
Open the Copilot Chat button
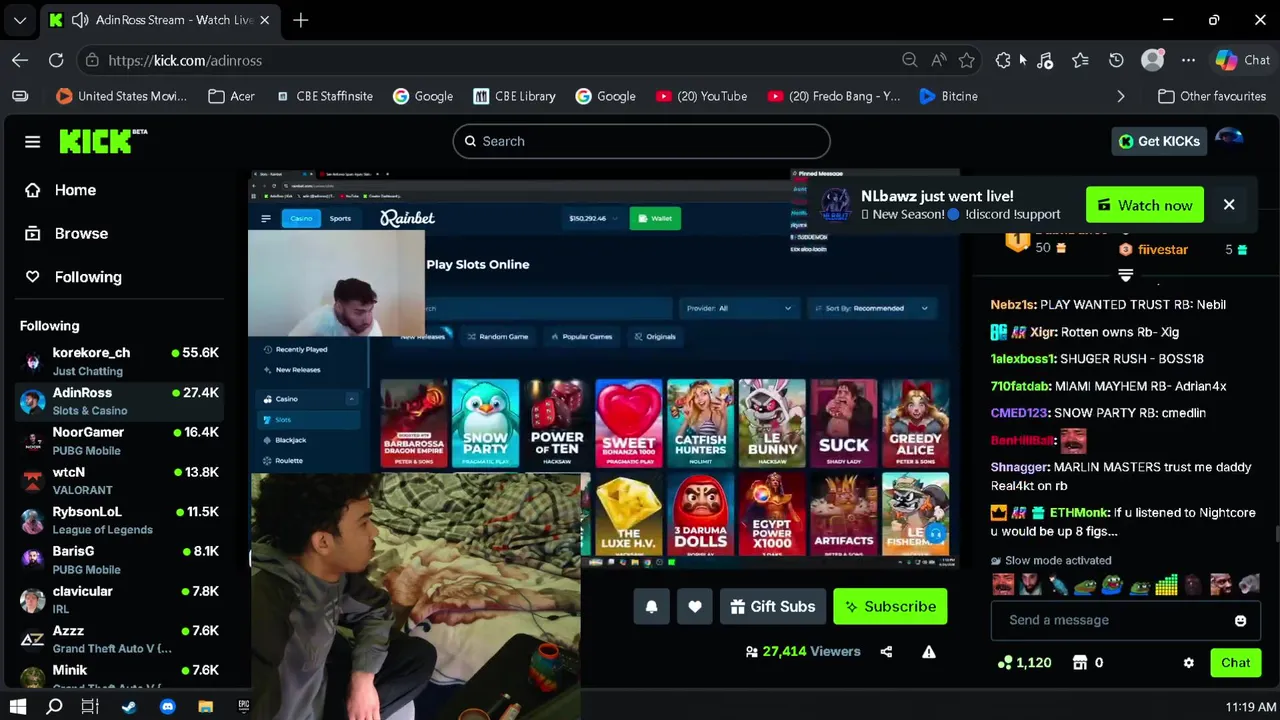[x=1243, y=60]
